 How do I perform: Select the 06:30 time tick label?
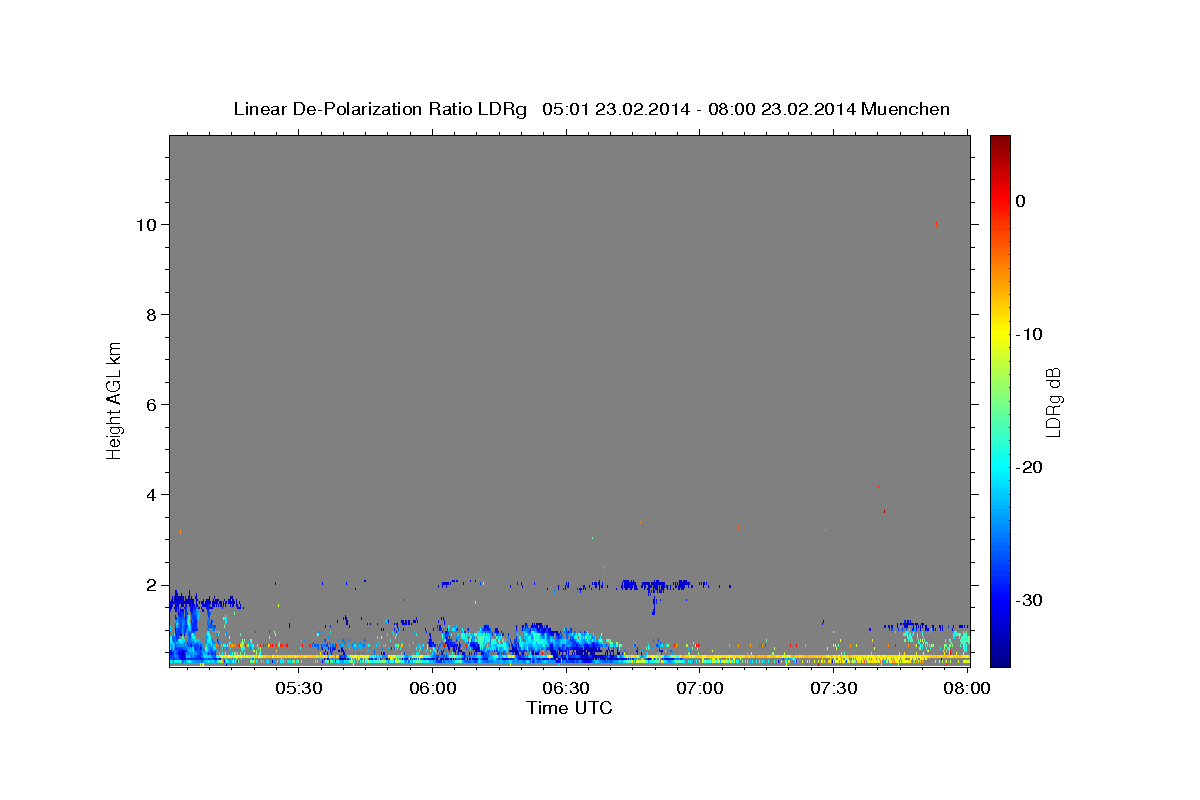[566, 688]
